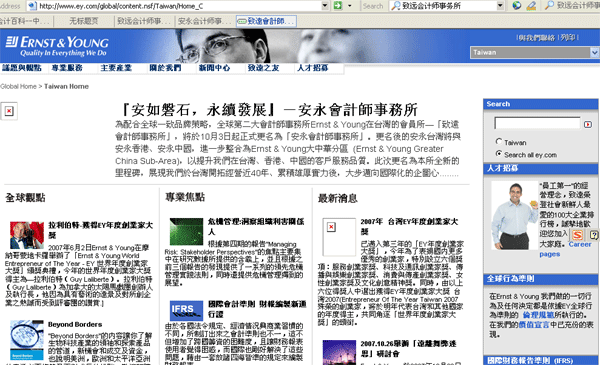Click the orange S tray icon
The width and height of the screenshot is (600, 365).
(x=577, y=235)
